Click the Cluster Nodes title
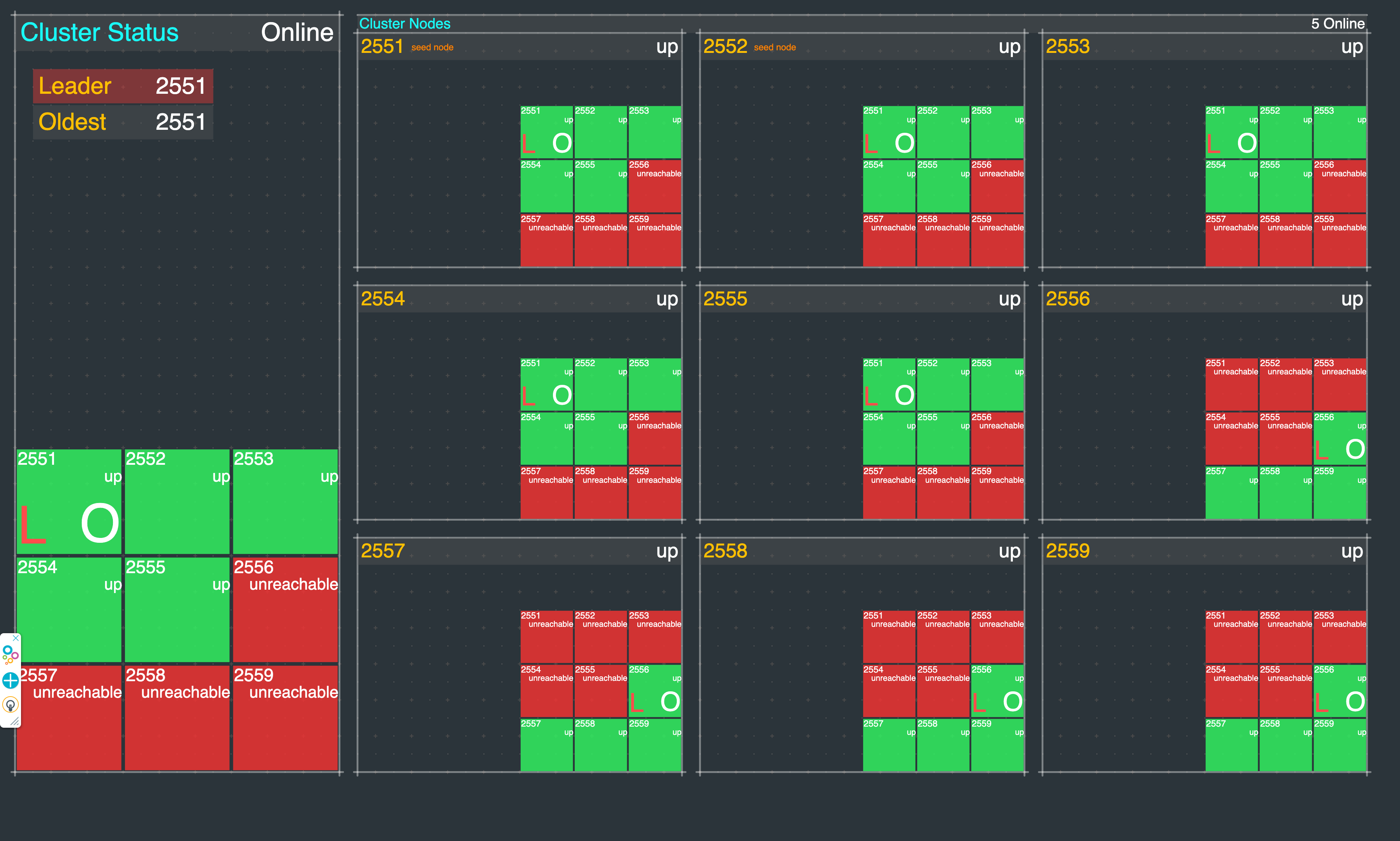Image resolution: width=1400 pixels, height=841 pixels. 404,23
